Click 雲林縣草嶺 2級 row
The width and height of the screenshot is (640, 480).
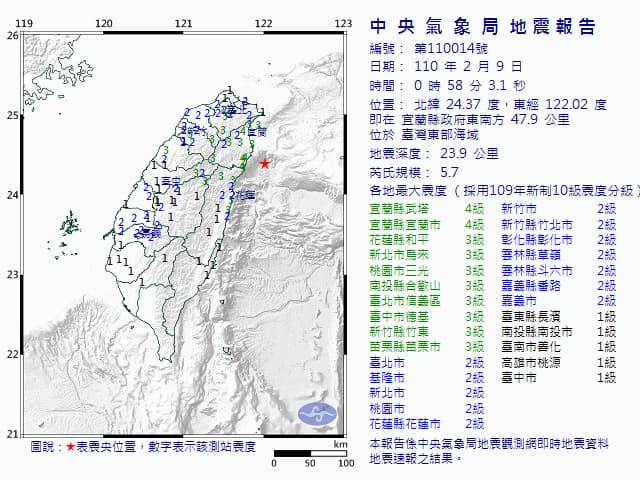[559, 255]
